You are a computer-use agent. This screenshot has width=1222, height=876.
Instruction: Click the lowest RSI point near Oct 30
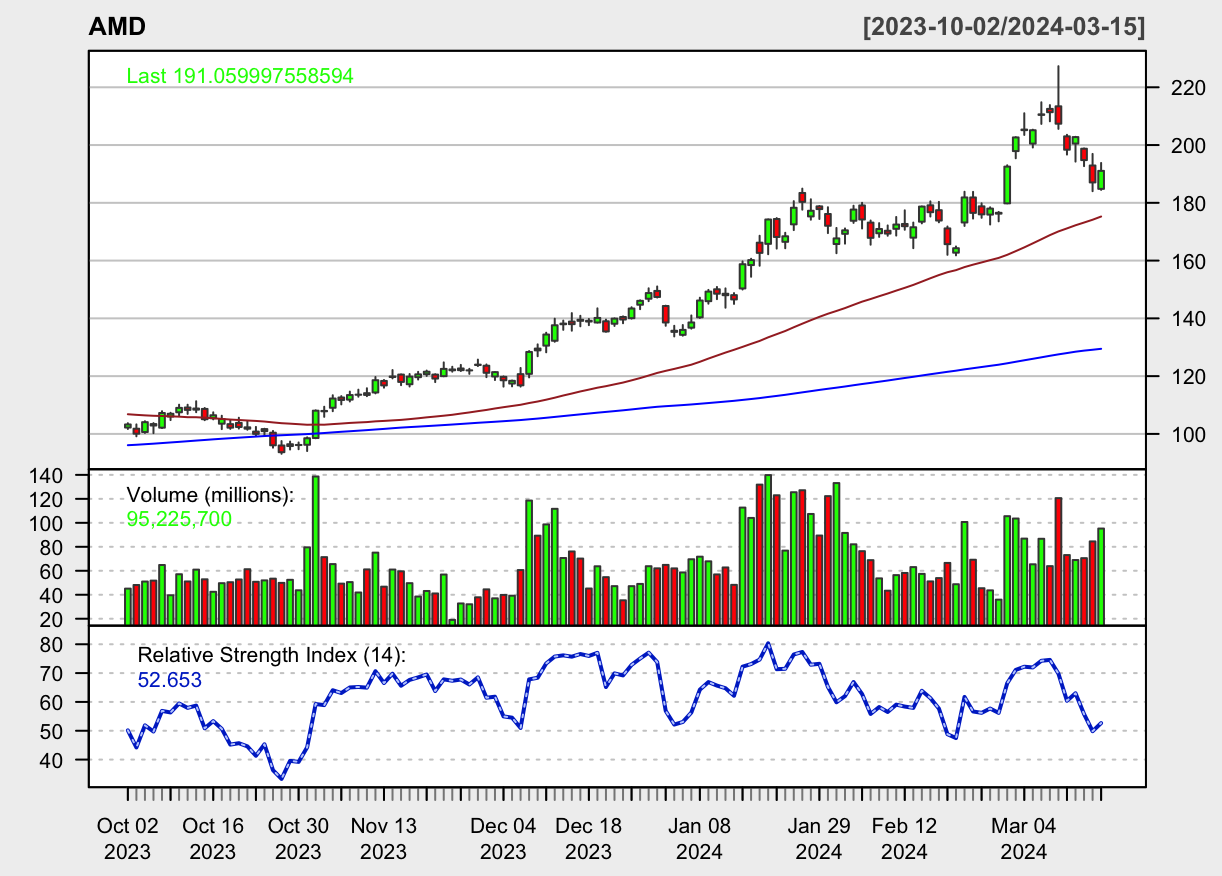[282, 778]
